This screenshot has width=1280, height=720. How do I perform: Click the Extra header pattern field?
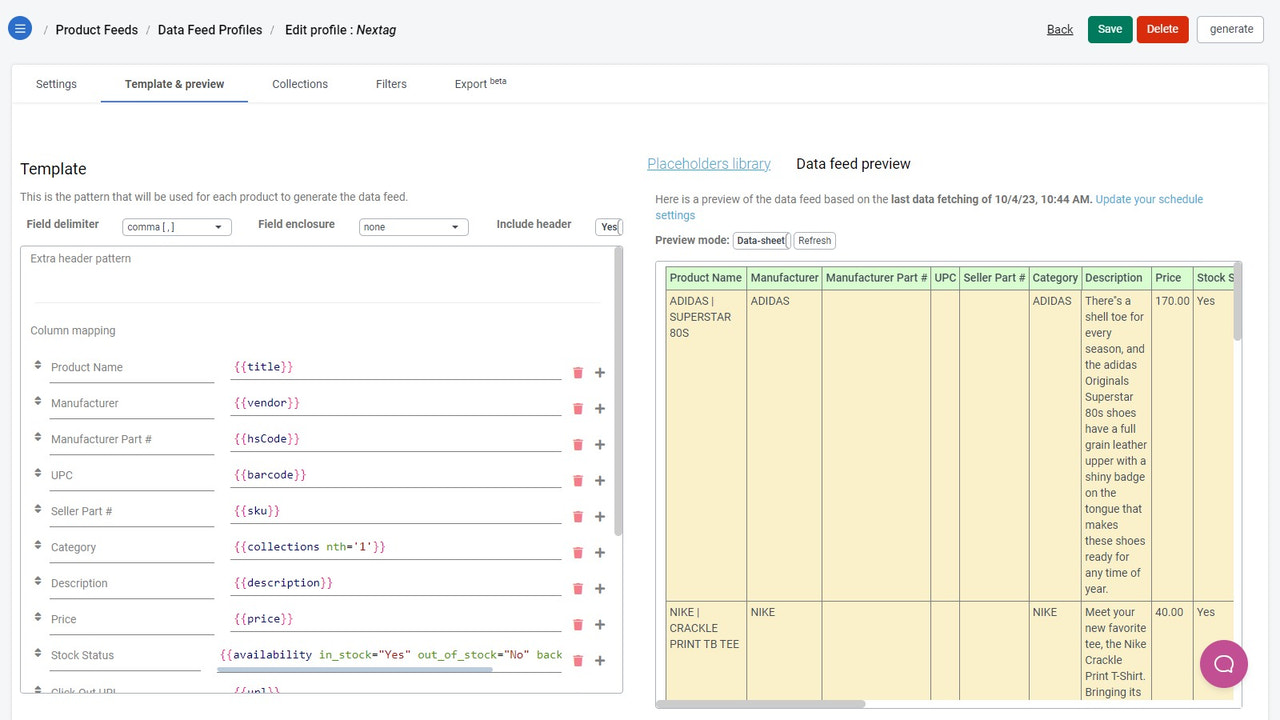[x=316, y=274]
